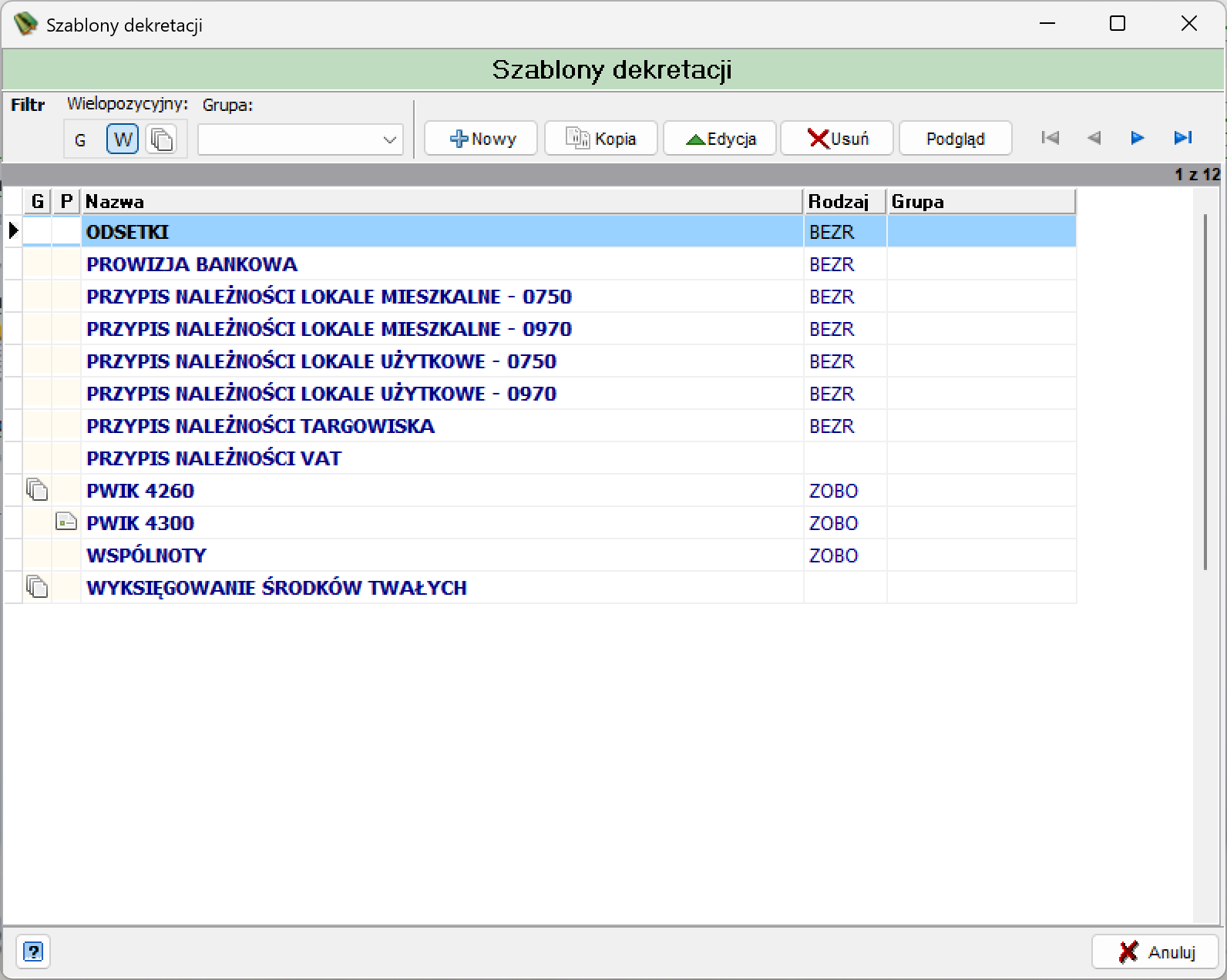Screen dimensions: 1227x980
Task: Click the Nowy button
Action: coord(481,139)
